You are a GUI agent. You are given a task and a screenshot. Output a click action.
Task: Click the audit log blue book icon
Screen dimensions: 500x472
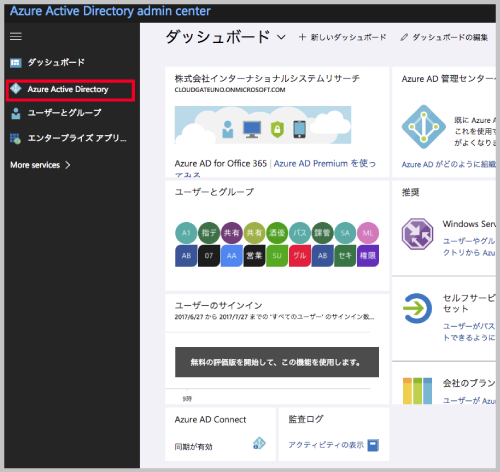373,445
